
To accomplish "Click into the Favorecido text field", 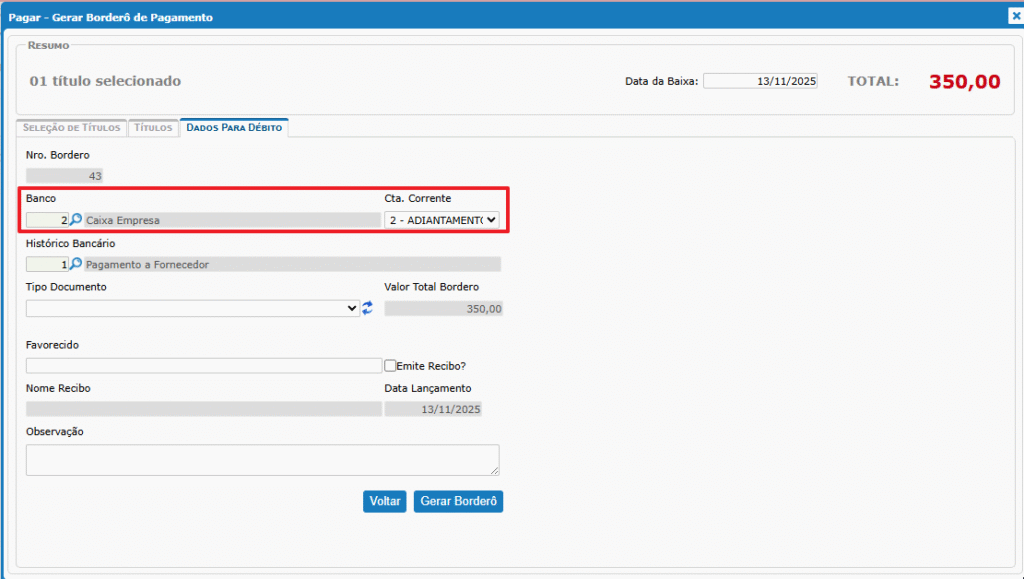I will click(203, 366).
